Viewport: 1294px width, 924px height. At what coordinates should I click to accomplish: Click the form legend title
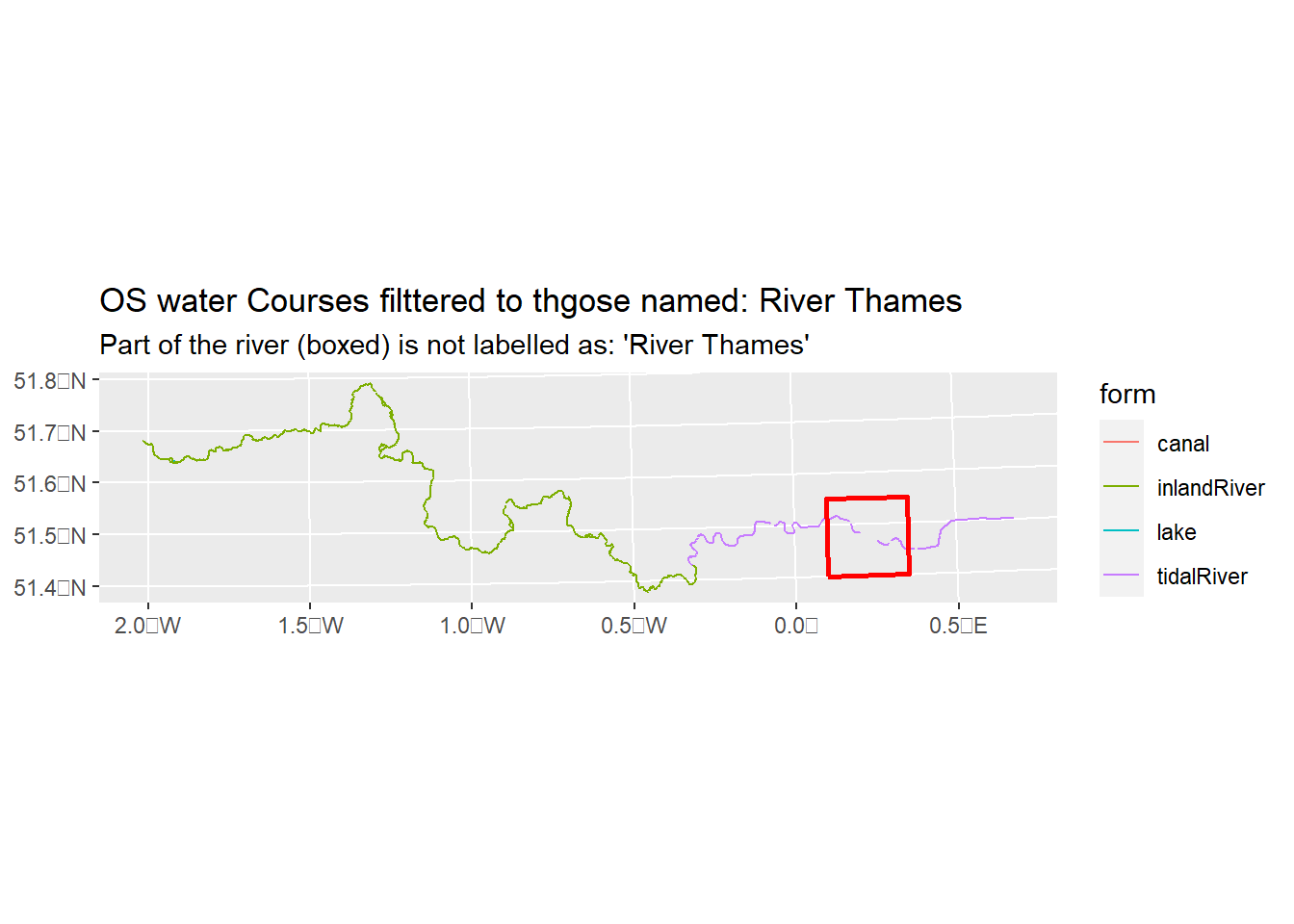tap(1127, 394)
